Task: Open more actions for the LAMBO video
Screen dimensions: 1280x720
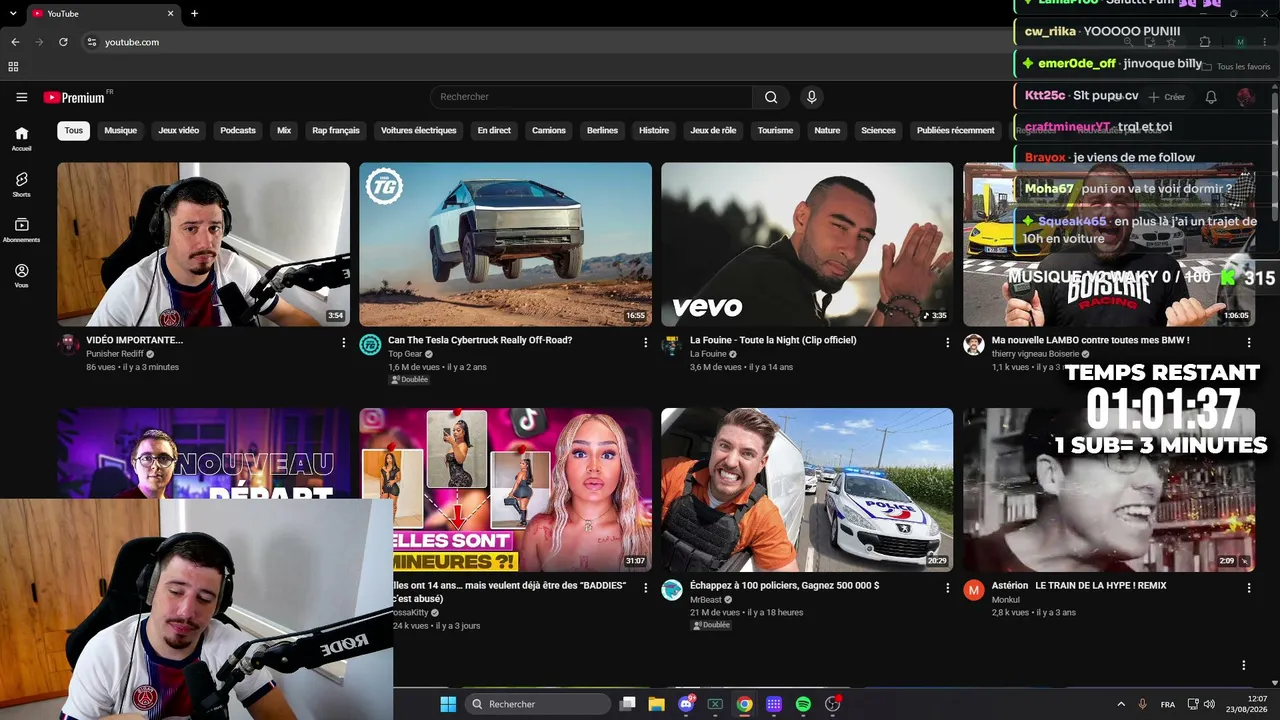Action: [1249, 342]
